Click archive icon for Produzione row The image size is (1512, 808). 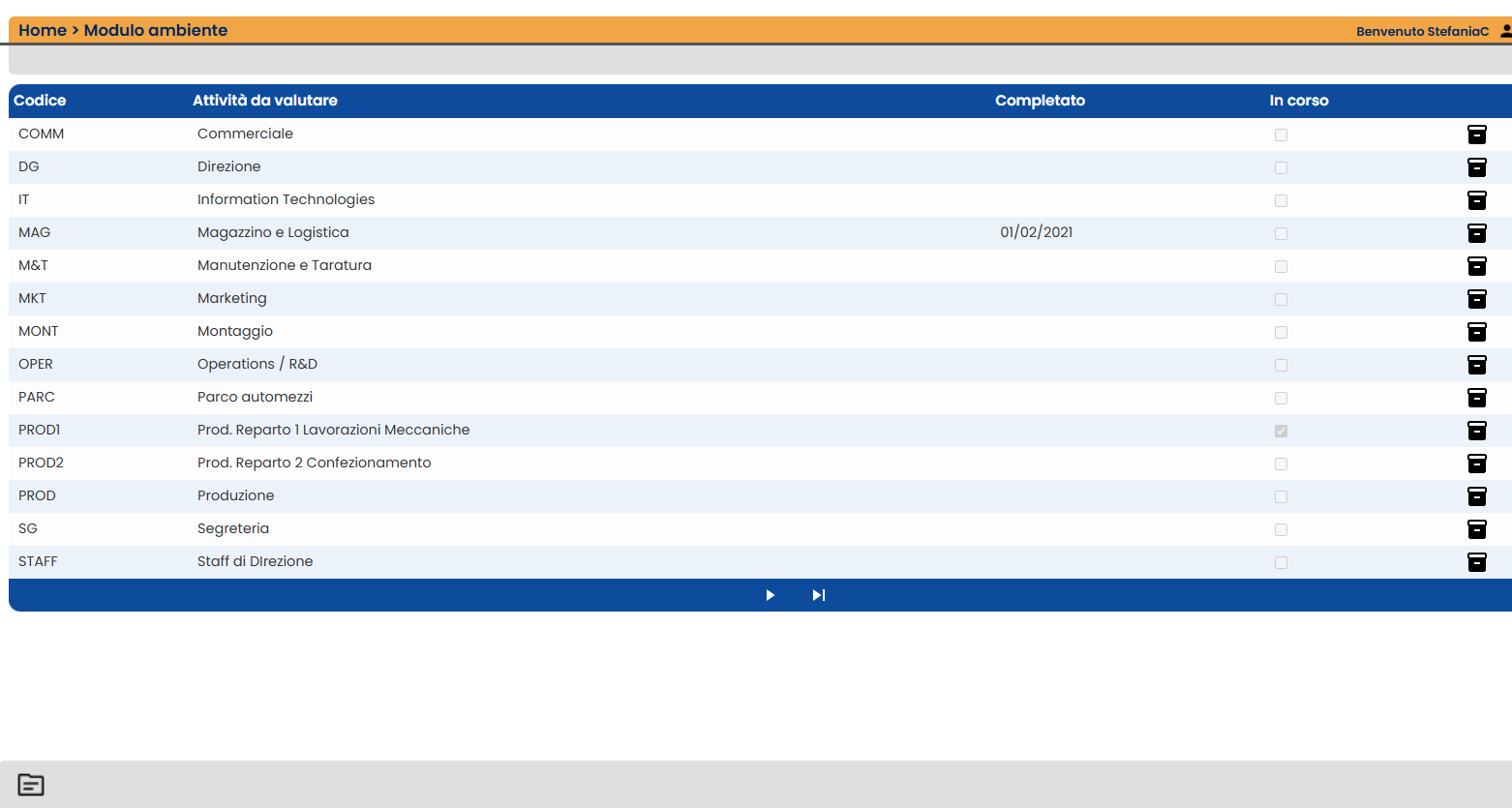pyautogui.click(x=1476, y=496)
